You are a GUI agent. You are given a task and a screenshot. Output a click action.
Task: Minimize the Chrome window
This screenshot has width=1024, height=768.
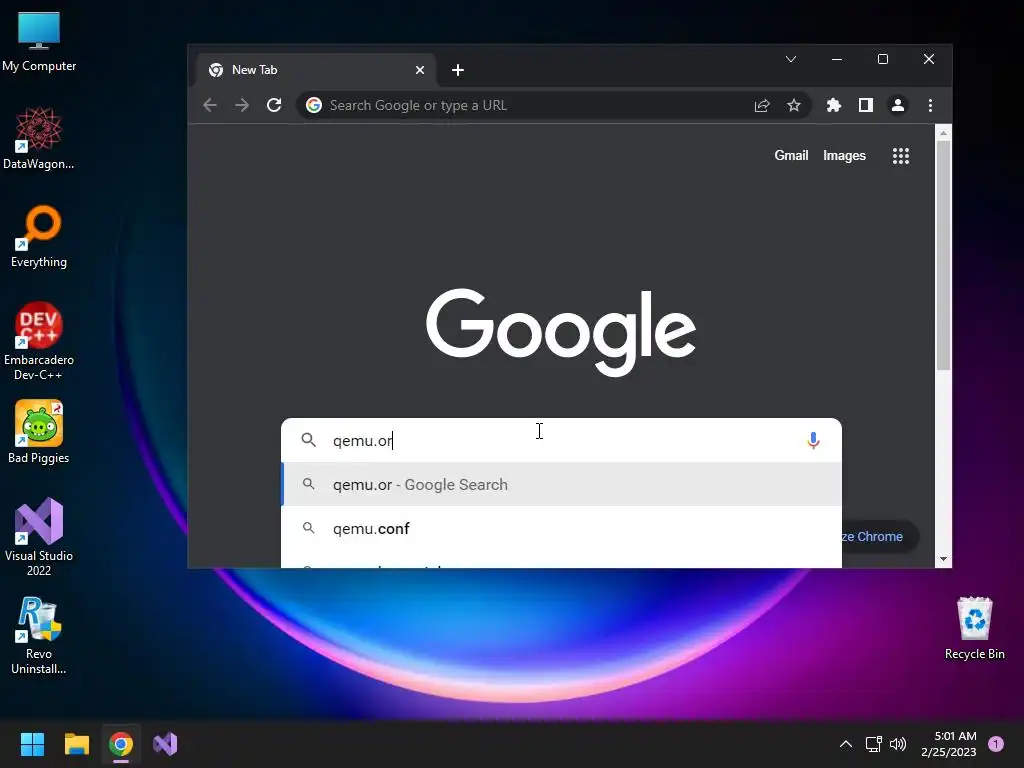click(837, 59)
